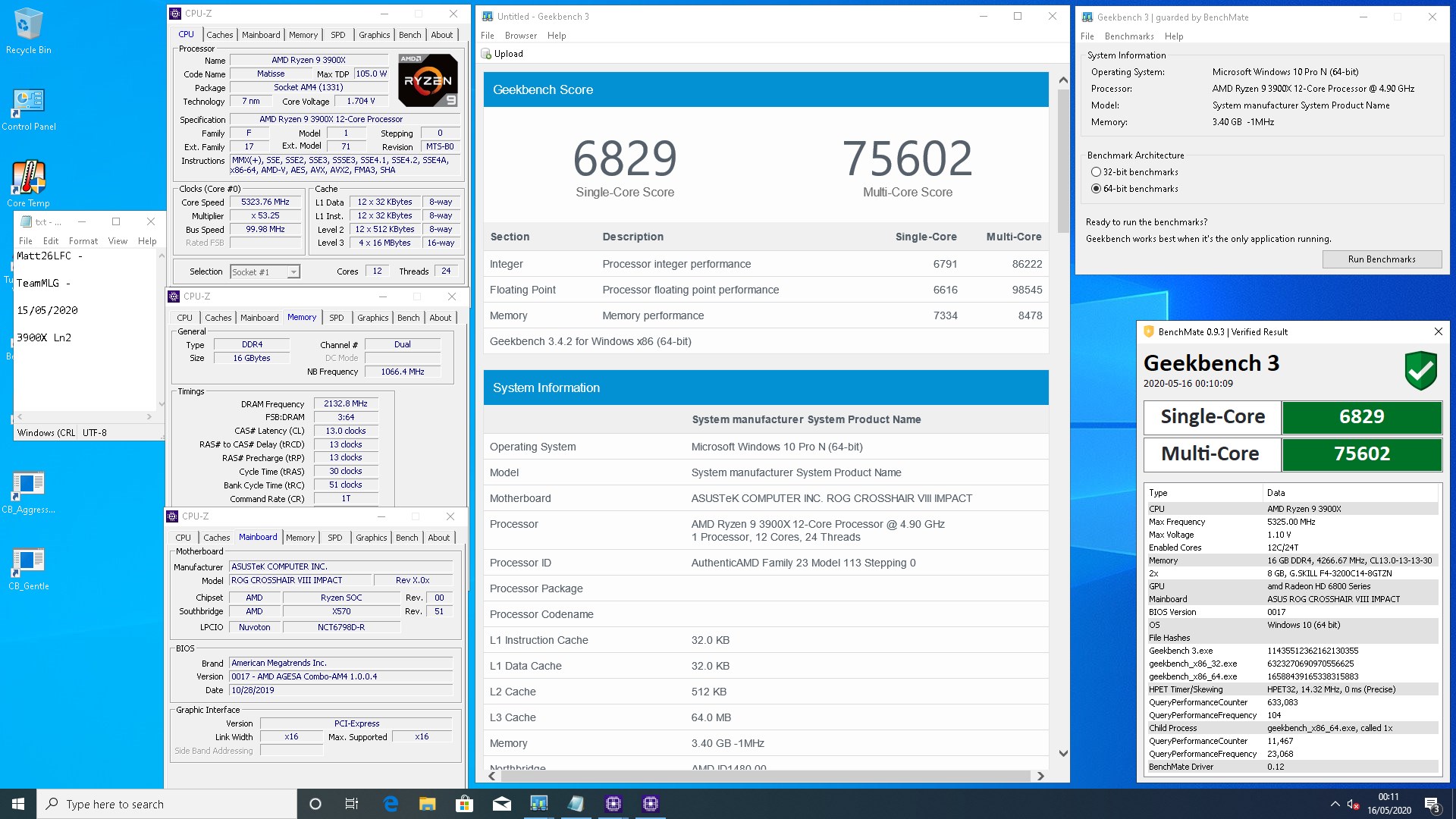Click the Core Voltage value 1.704 V

coord(362,101)
